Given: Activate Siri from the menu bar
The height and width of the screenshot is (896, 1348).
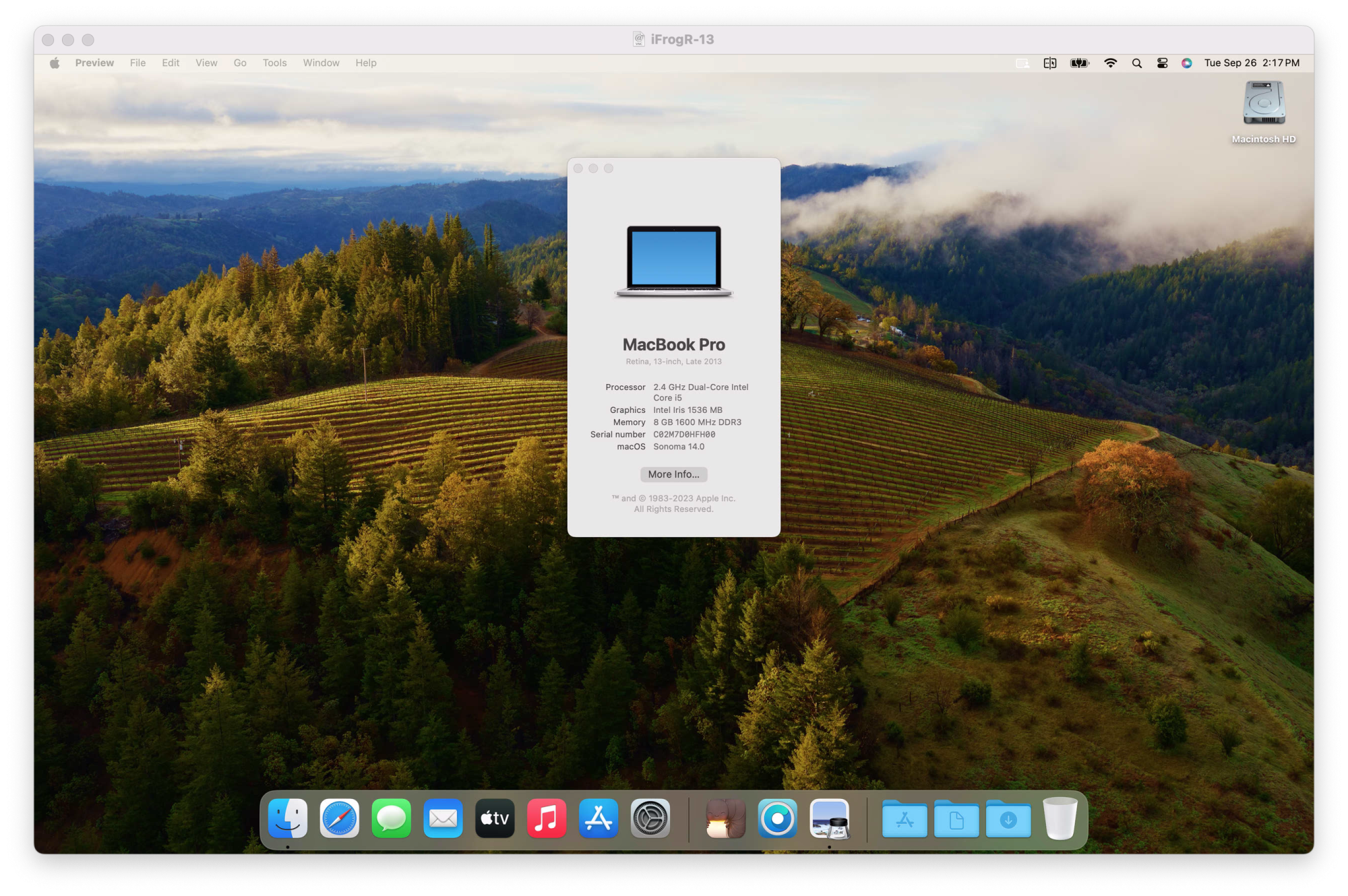Looking at the screenshot, I should tap(1187, 63).
